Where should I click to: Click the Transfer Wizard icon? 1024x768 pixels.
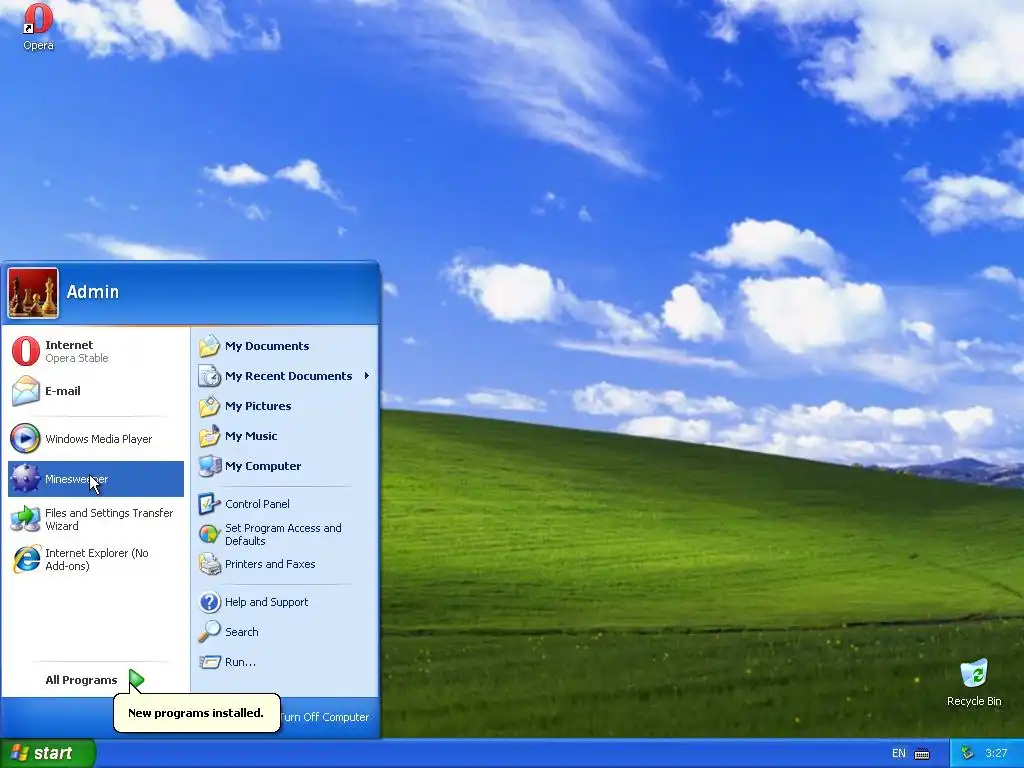click(x=25, y=519)
